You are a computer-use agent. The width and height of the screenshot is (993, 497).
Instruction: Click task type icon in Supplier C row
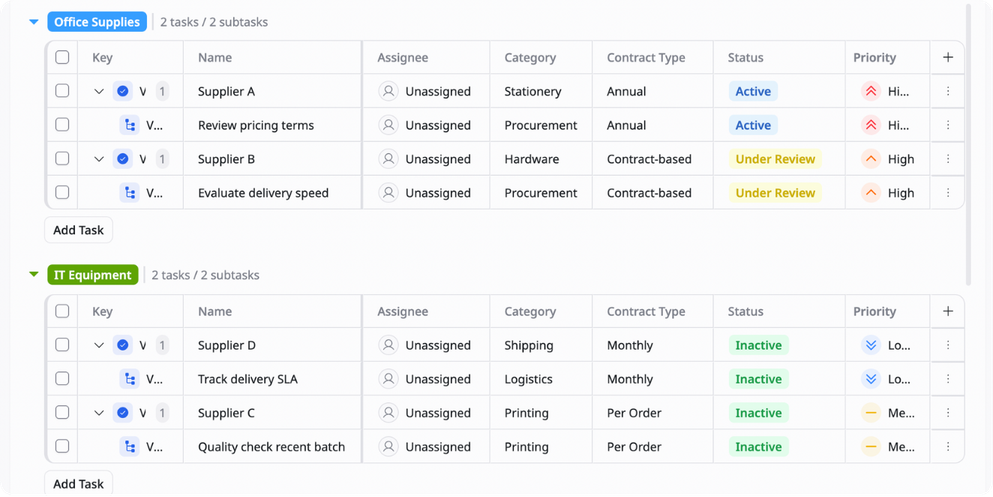123,413
